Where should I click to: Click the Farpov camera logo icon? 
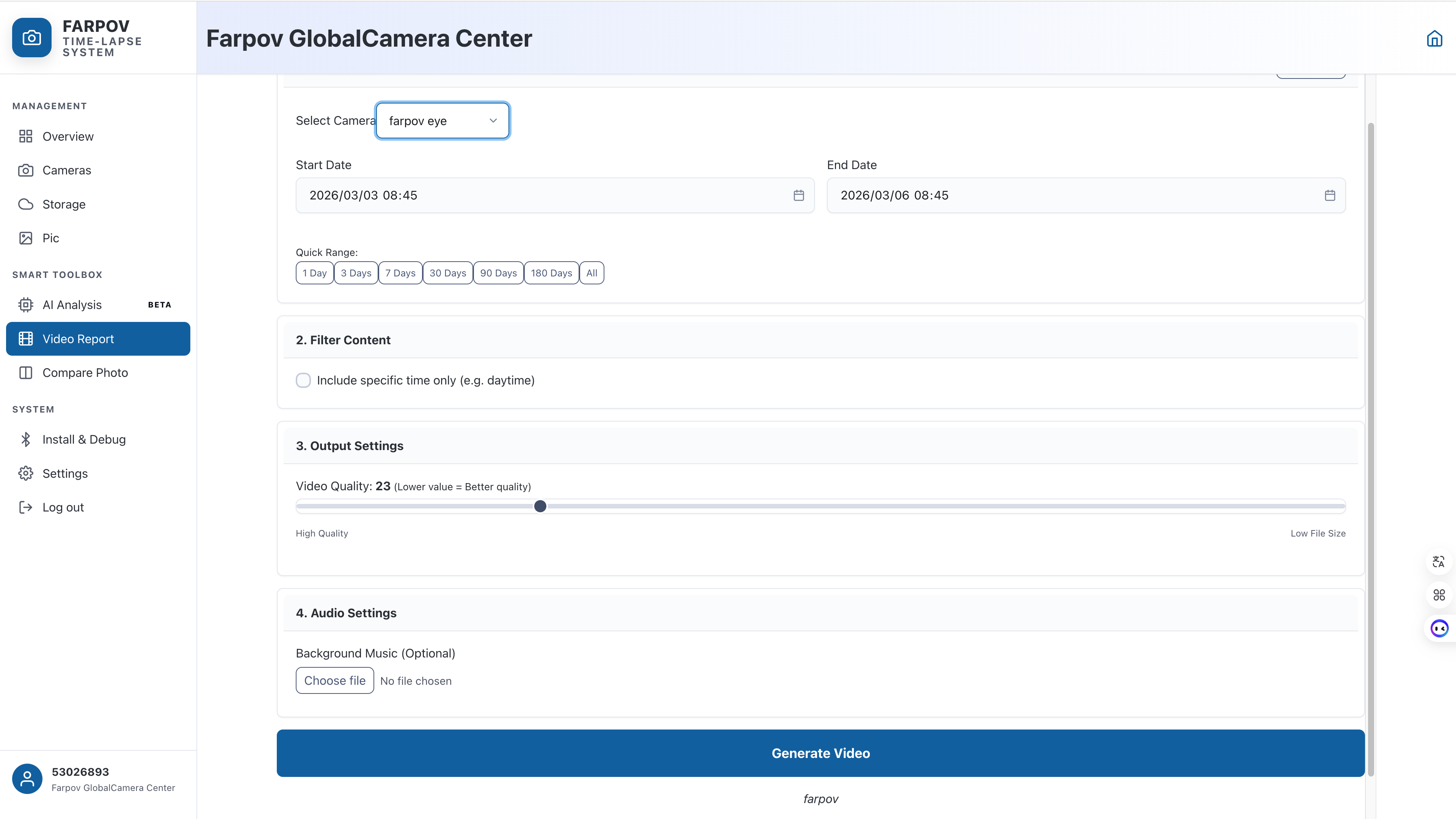pyautogui.click(x=31, y=38)
